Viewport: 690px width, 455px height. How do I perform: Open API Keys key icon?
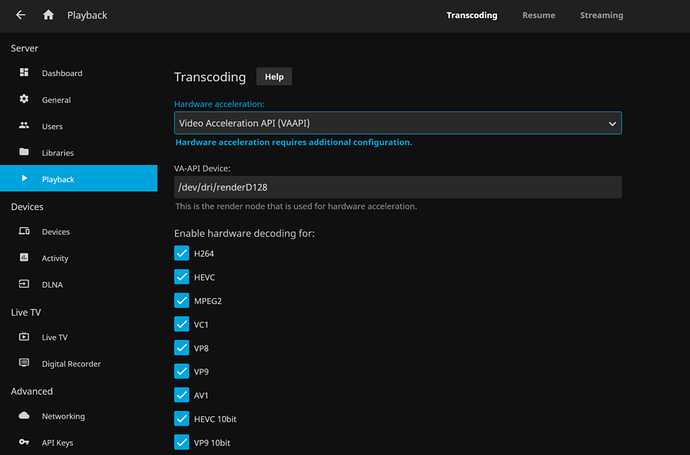tap(24, 442)
